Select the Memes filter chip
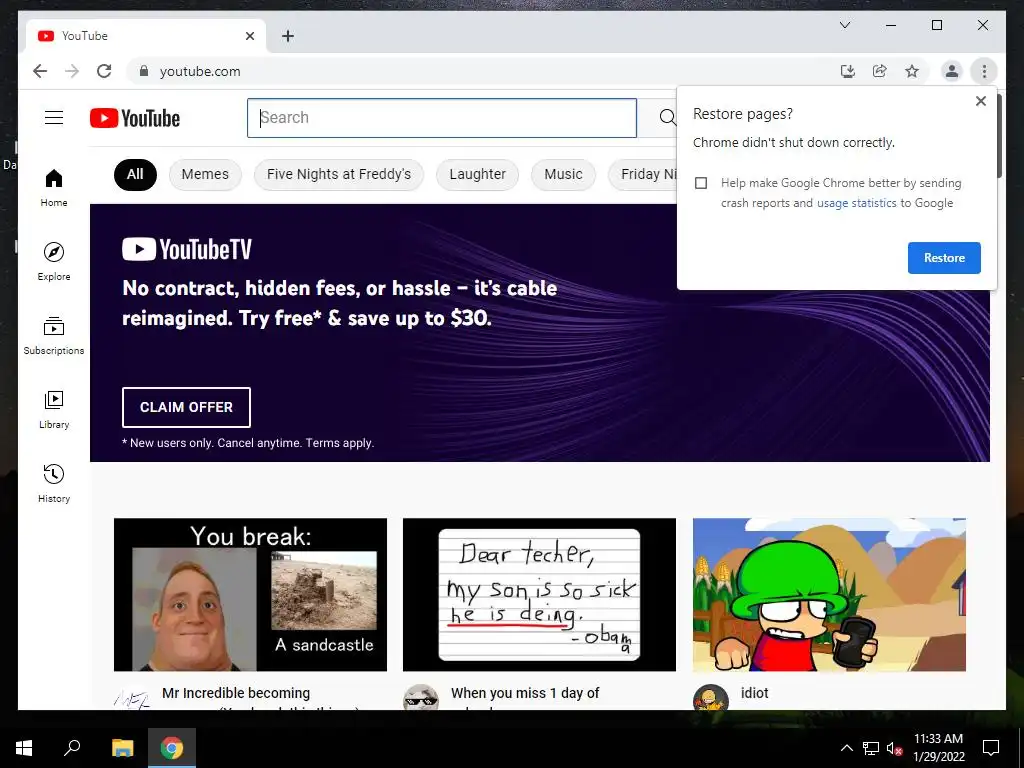The height and width of the screenshot is (768, 1024). coord(205,174)
